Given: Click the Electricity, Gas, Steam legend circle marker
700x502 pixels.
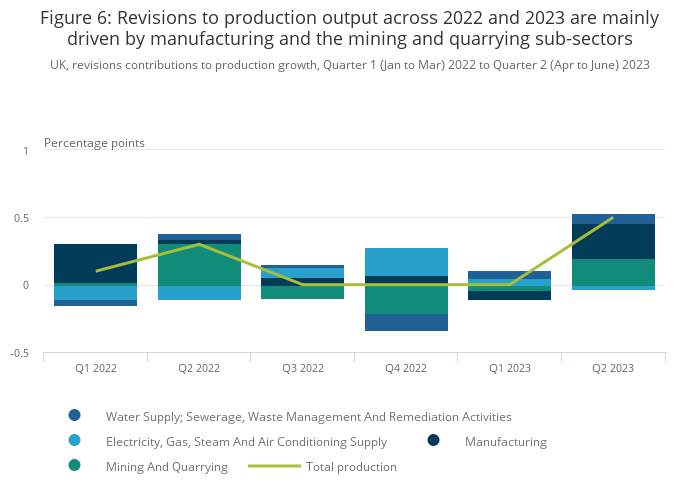Looking at the screenshot, I should pyautogui.click(x=74, y=441).
